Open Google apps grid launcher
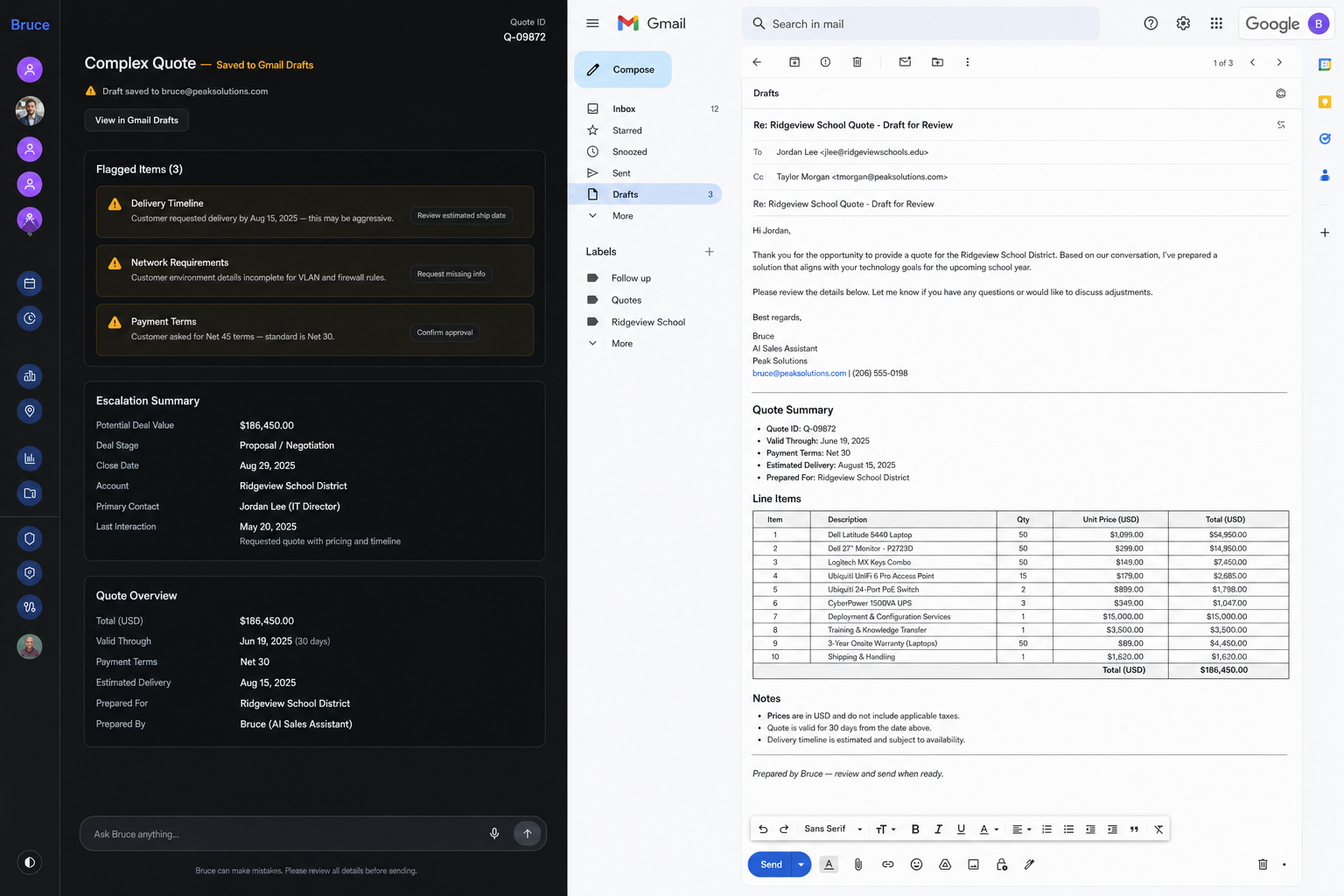 tap(1216, 24)
